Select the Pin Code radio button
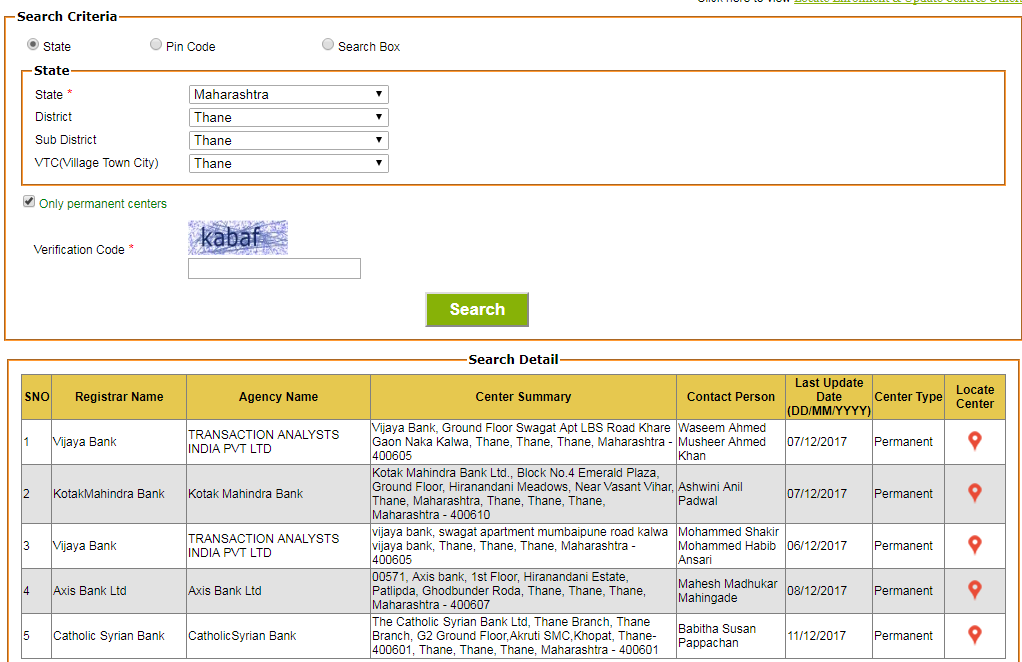The width and height of the screenshot is (1022, 662). 156,44
